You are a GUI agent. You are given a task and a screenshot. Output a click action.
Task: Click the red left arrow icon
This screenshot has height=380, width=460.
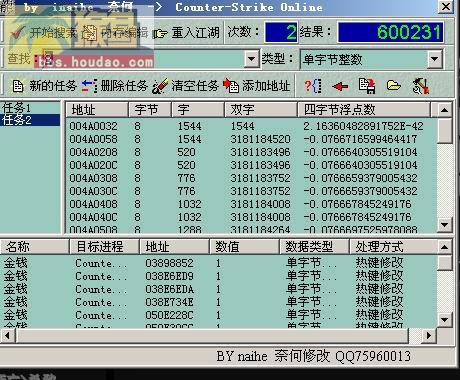[340, 87]
